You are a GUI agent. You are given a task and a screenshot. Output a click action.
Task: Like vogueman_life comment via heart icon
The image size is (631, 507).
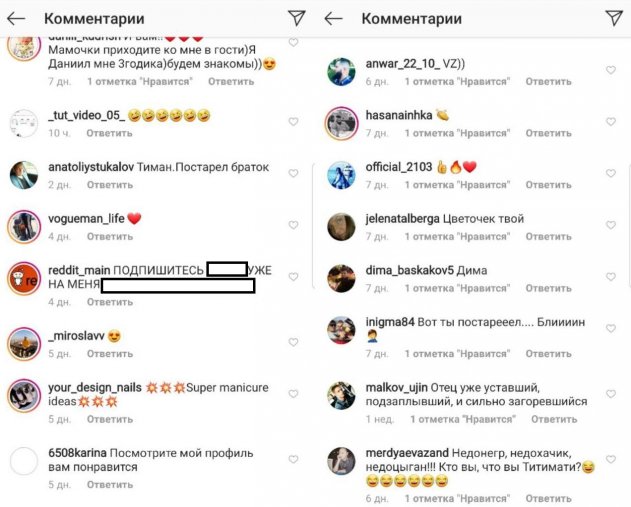(x=293, y=225)
